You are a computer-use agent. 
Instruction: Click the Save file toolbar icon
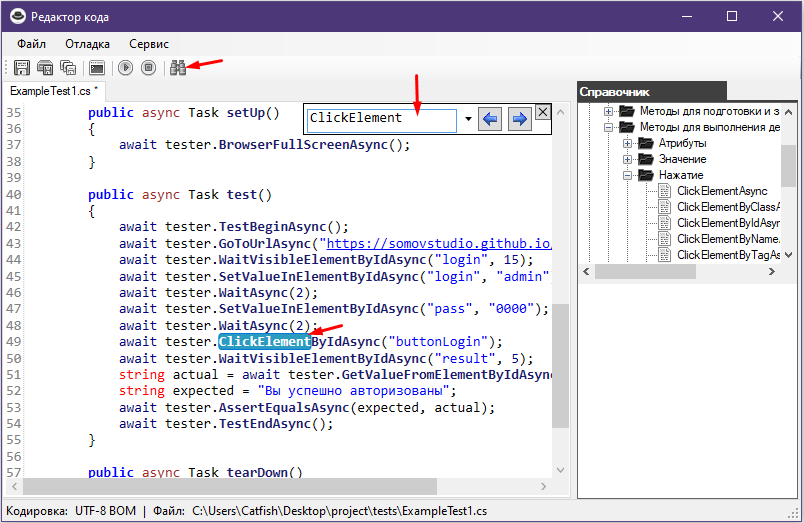click(21, 68)
